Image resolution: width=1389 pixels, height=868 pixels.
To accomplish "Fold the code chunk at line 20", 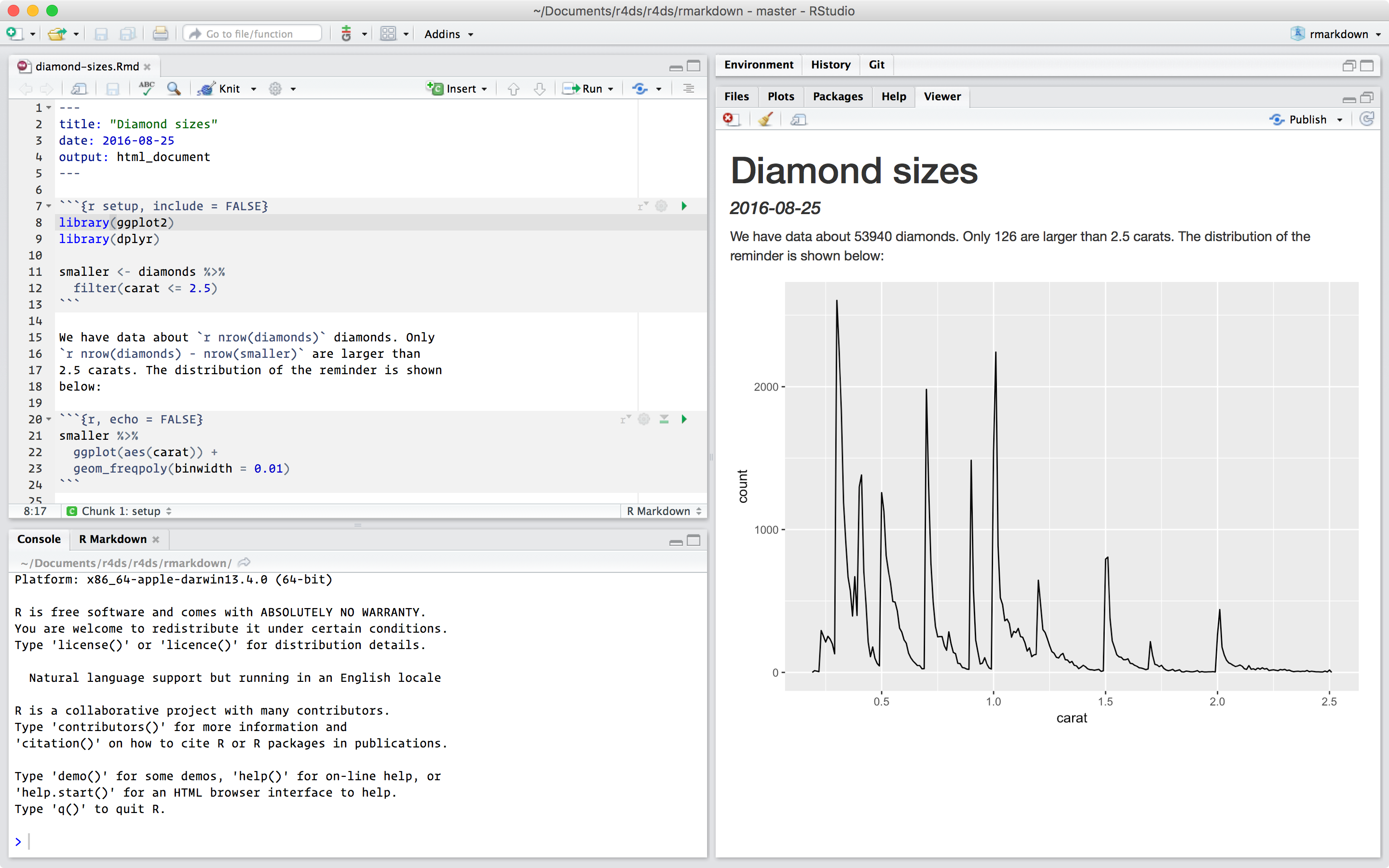I will (x=49, y=419).
